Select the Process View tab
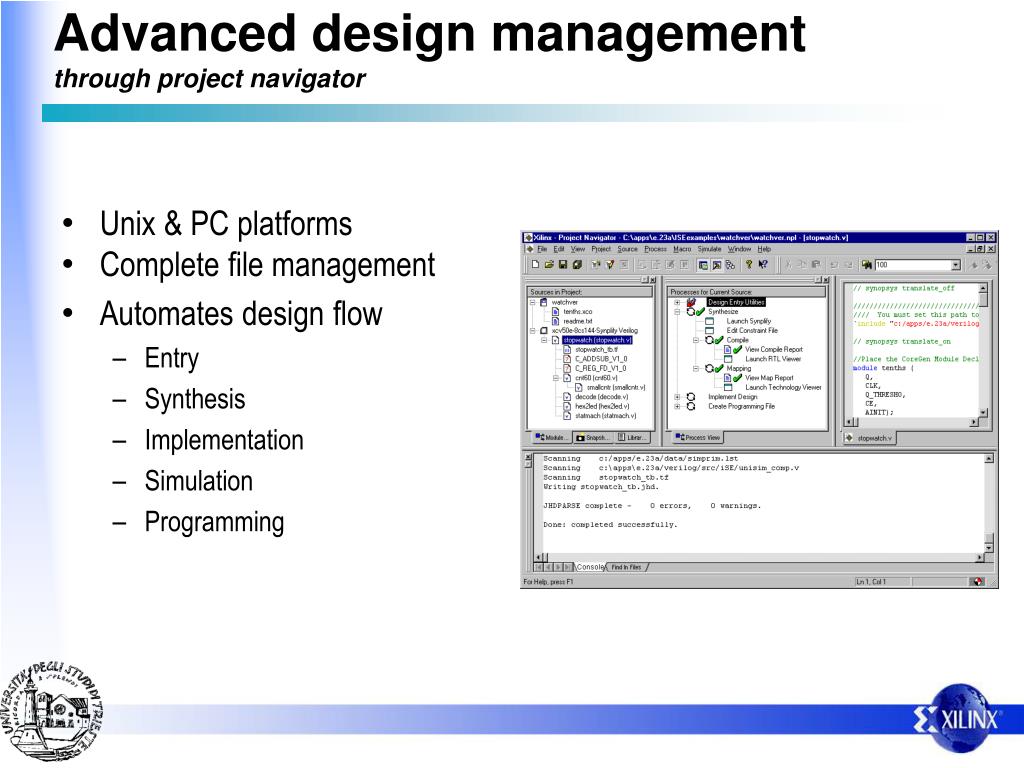This screenshot has width=1024, height=768. pos(698,438)
